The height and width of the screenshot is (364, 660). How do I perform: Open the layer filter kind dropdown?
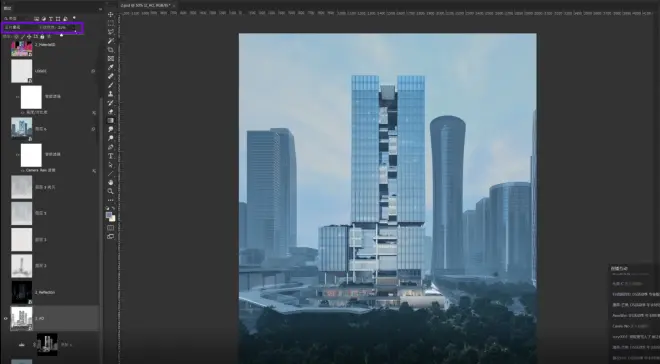[x=17, y=19]
